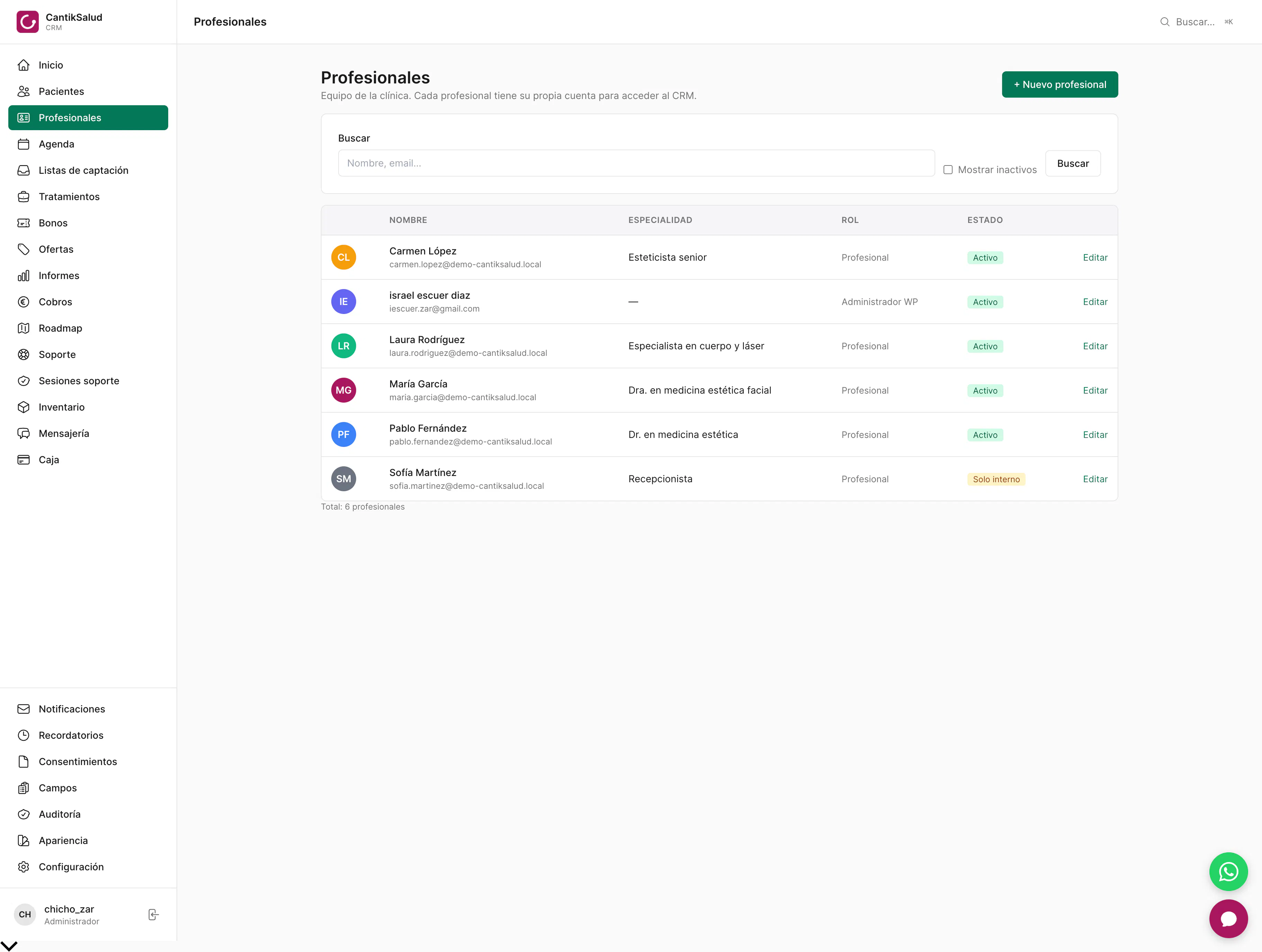This screenshot has width=1262, height=952.
Task: Click the ESPECIALIDAD column header
Action: (660, 220)
